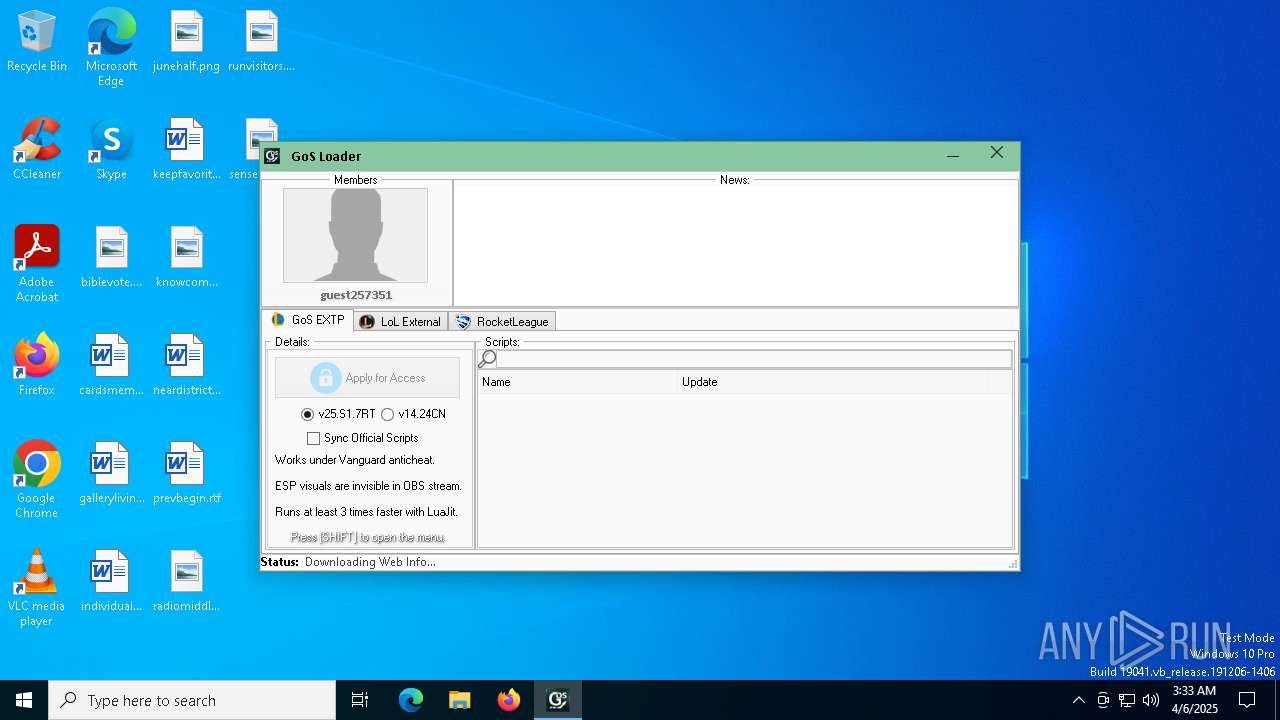Show hidden system tray icons

click(x=1078, y=700)
